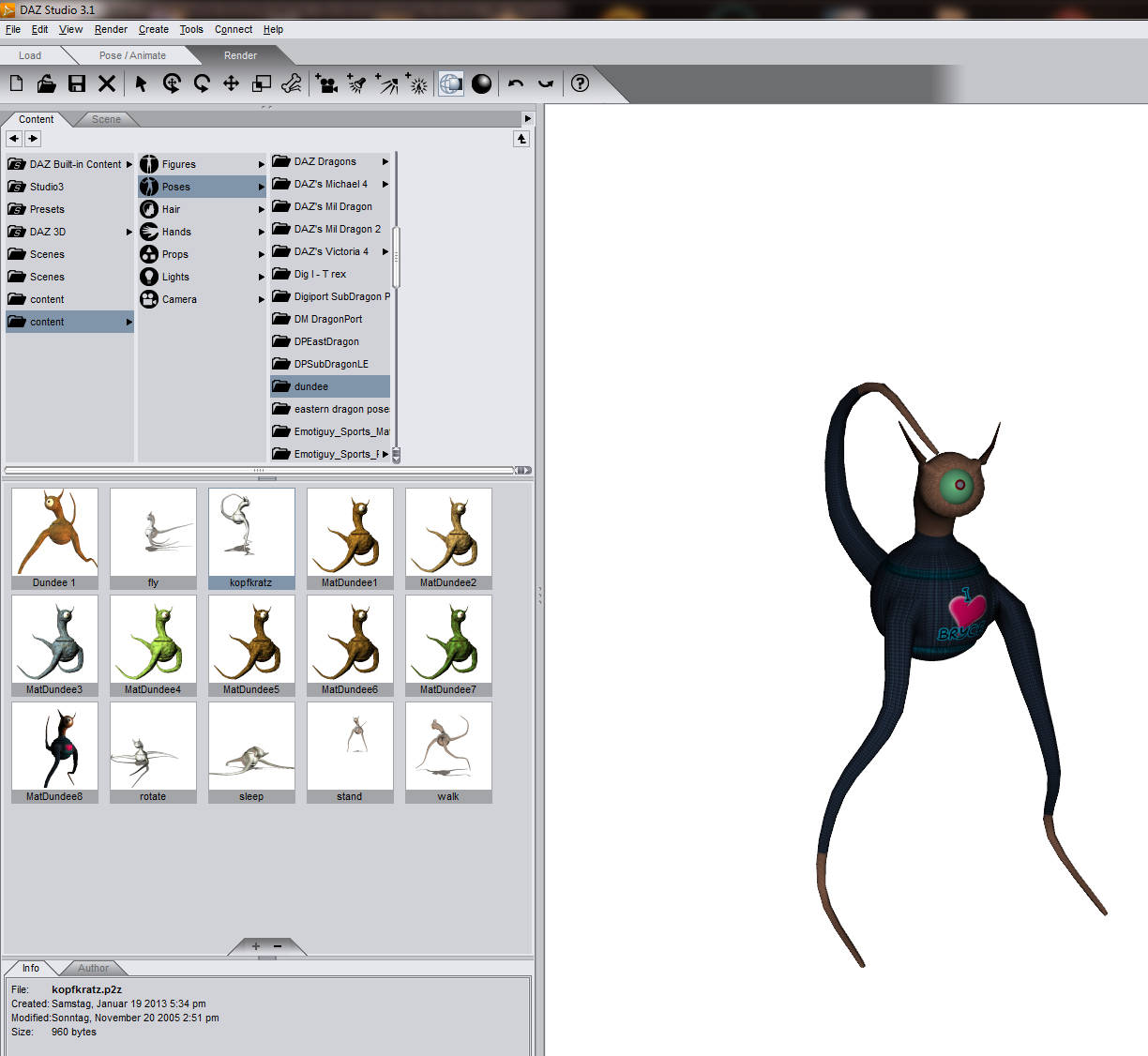Click the black sphere Render icon
This screenshot has height=1056, width=1148.
481,83
